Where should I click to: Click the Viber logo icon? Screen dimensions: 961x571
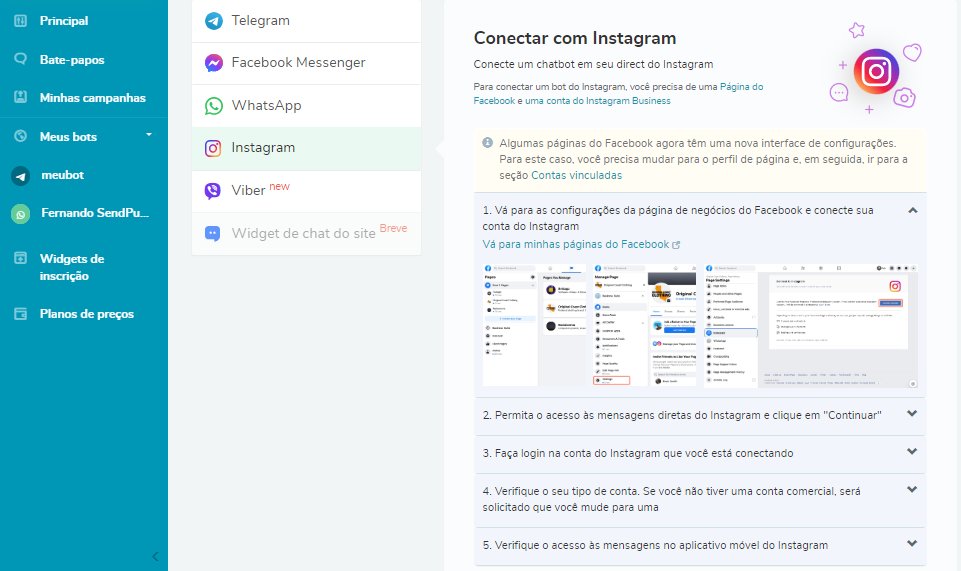pos(212,191)
